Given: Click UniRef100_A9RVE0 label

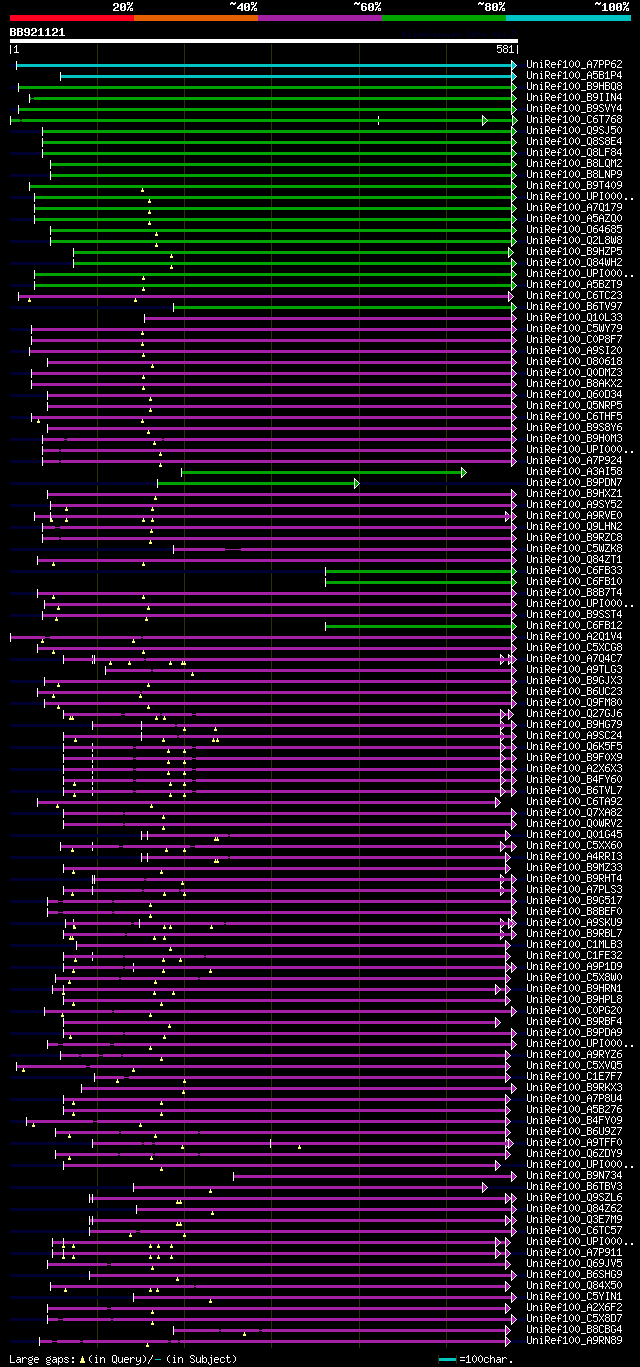Looking at the screenshot, I should click(573, 516).
